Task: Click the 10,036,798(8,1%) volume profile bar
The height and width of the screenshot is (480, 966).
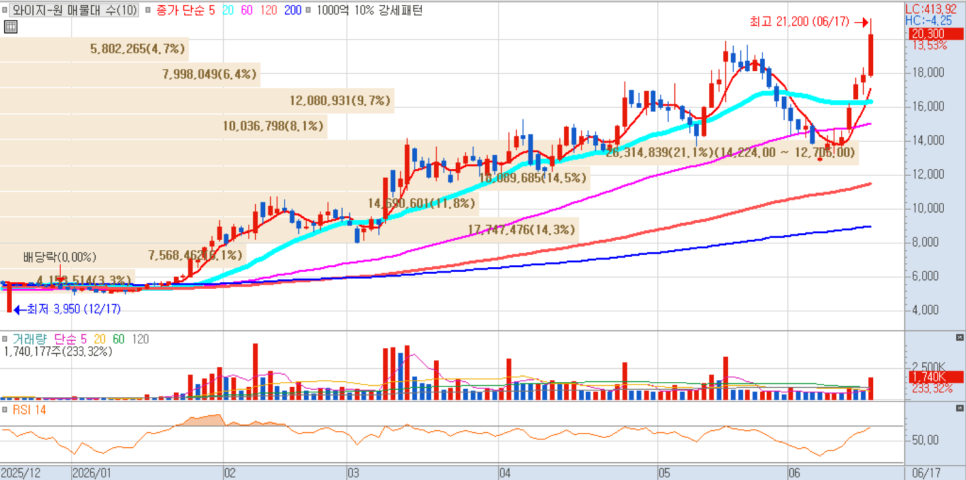Action: pos(164,127)
